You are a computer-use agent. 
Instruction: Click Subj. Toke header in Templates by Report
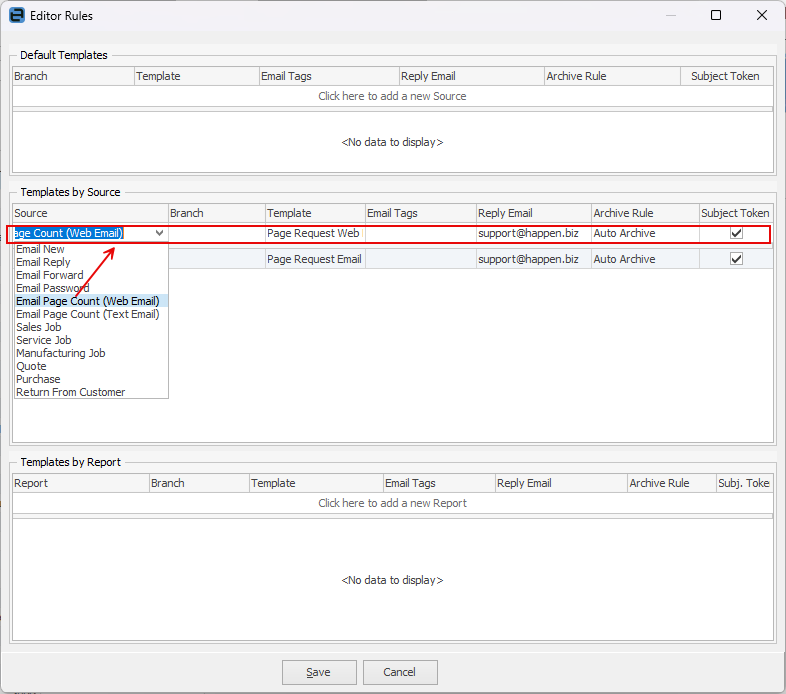[x=744, y=483]
